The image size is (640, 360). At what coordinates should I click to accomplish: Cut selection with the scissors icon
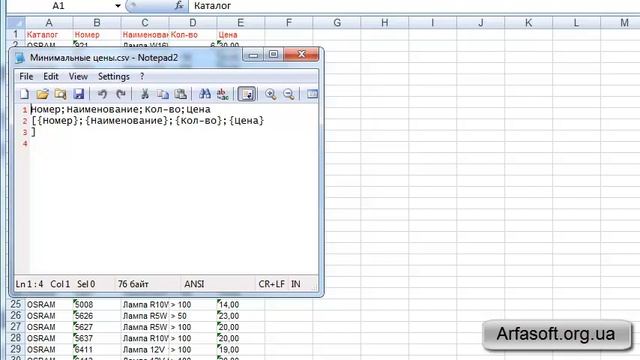pos(144,94)
